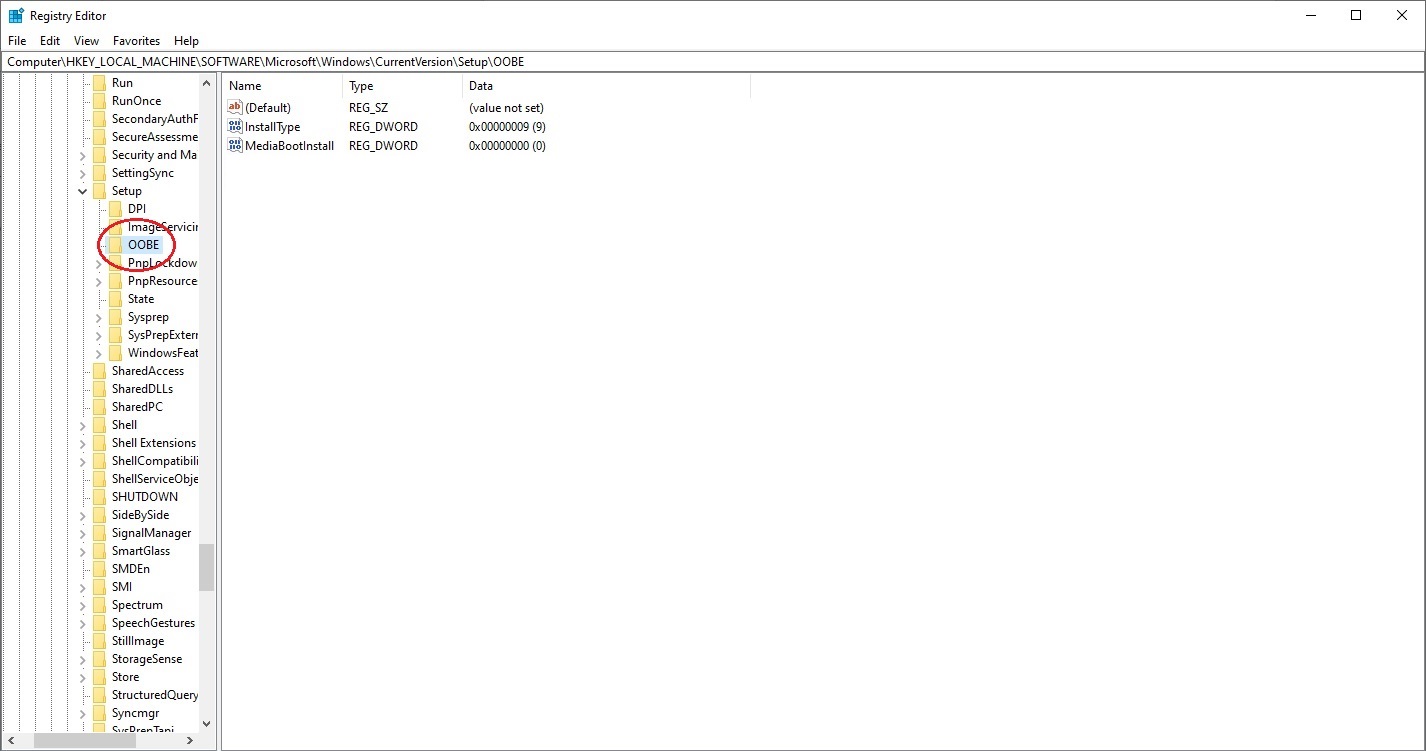Screen dimensions: 1426x751
Task: Select the StorageSense key folder icon
Action: coord(99,659)
